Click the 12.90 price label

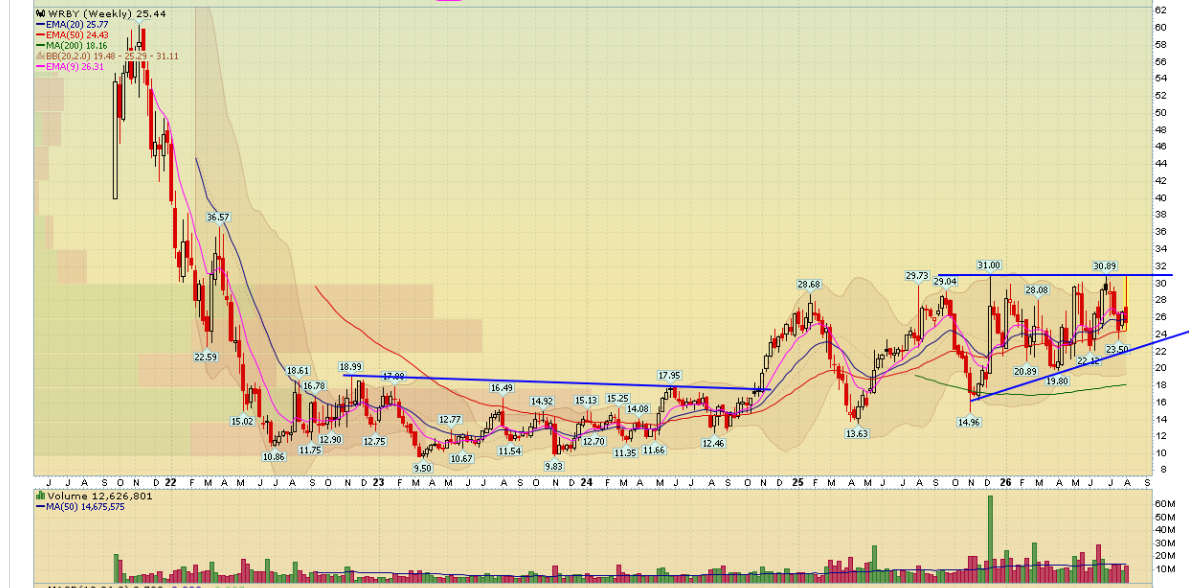[330, 439]
